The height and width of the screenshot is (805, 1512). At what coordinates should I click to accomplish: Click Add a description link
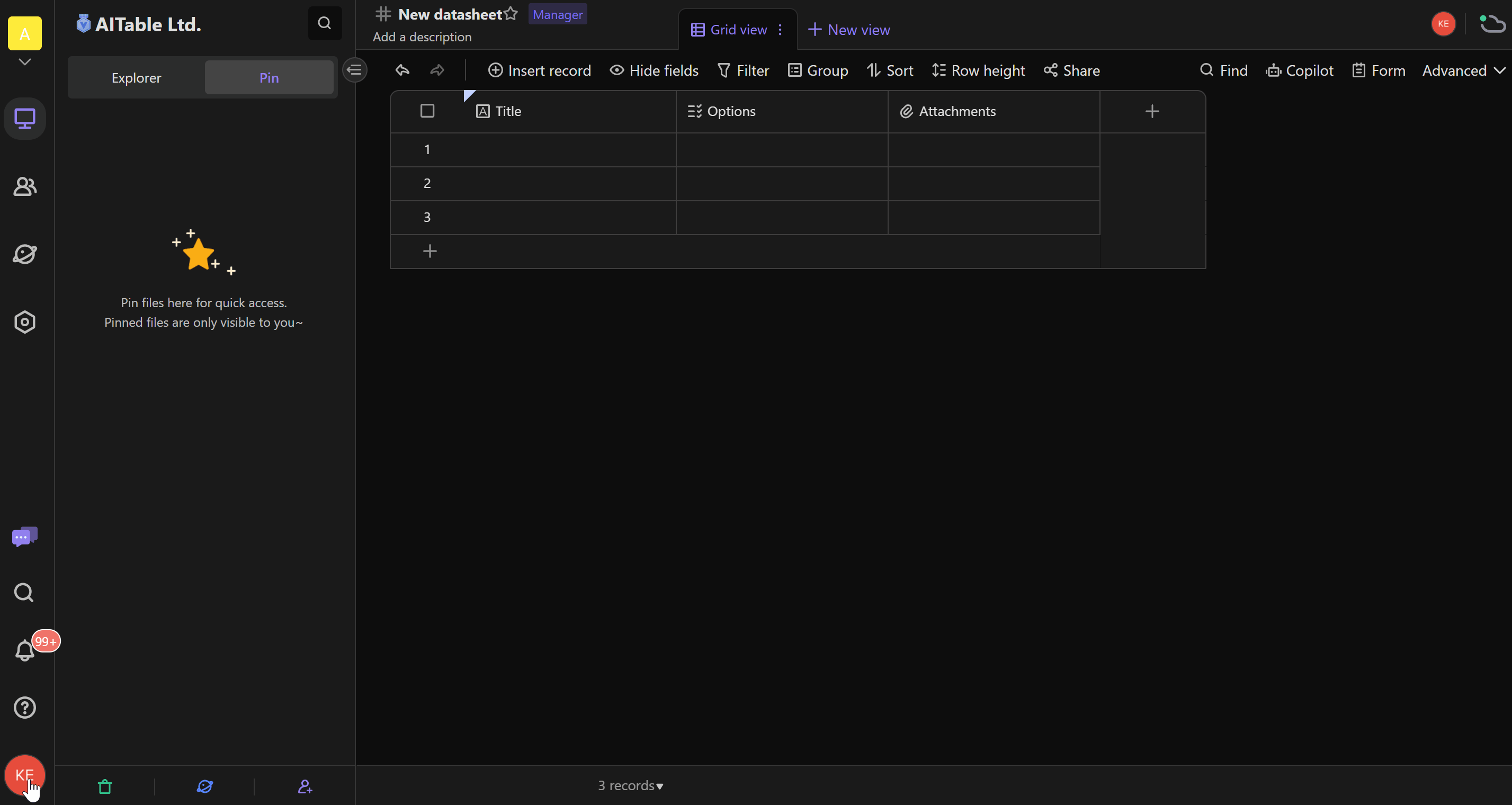[x=421, y=36]
